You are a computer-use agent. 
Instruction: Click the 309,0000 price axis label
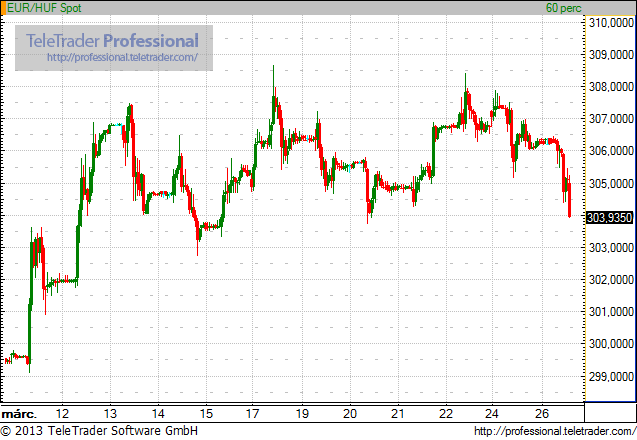[x=611, y=54]
